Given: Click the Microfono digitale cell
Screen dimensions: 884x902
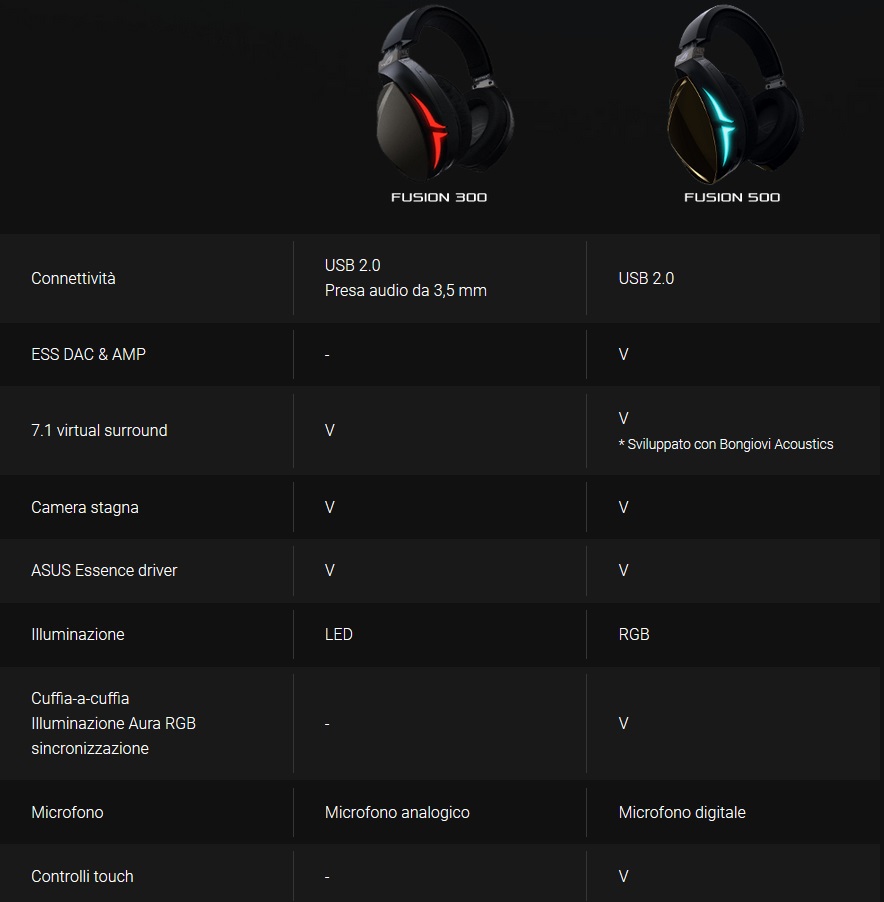Looking at the screenshot, I should pyautogui.click(x=682, y=812).
